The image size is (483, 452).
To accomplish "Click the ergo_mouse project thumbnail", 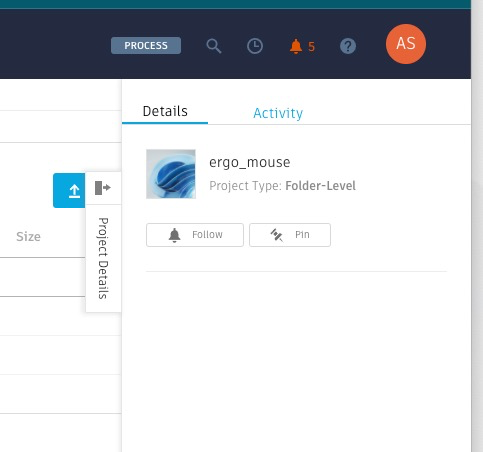I will pos(171,174).
